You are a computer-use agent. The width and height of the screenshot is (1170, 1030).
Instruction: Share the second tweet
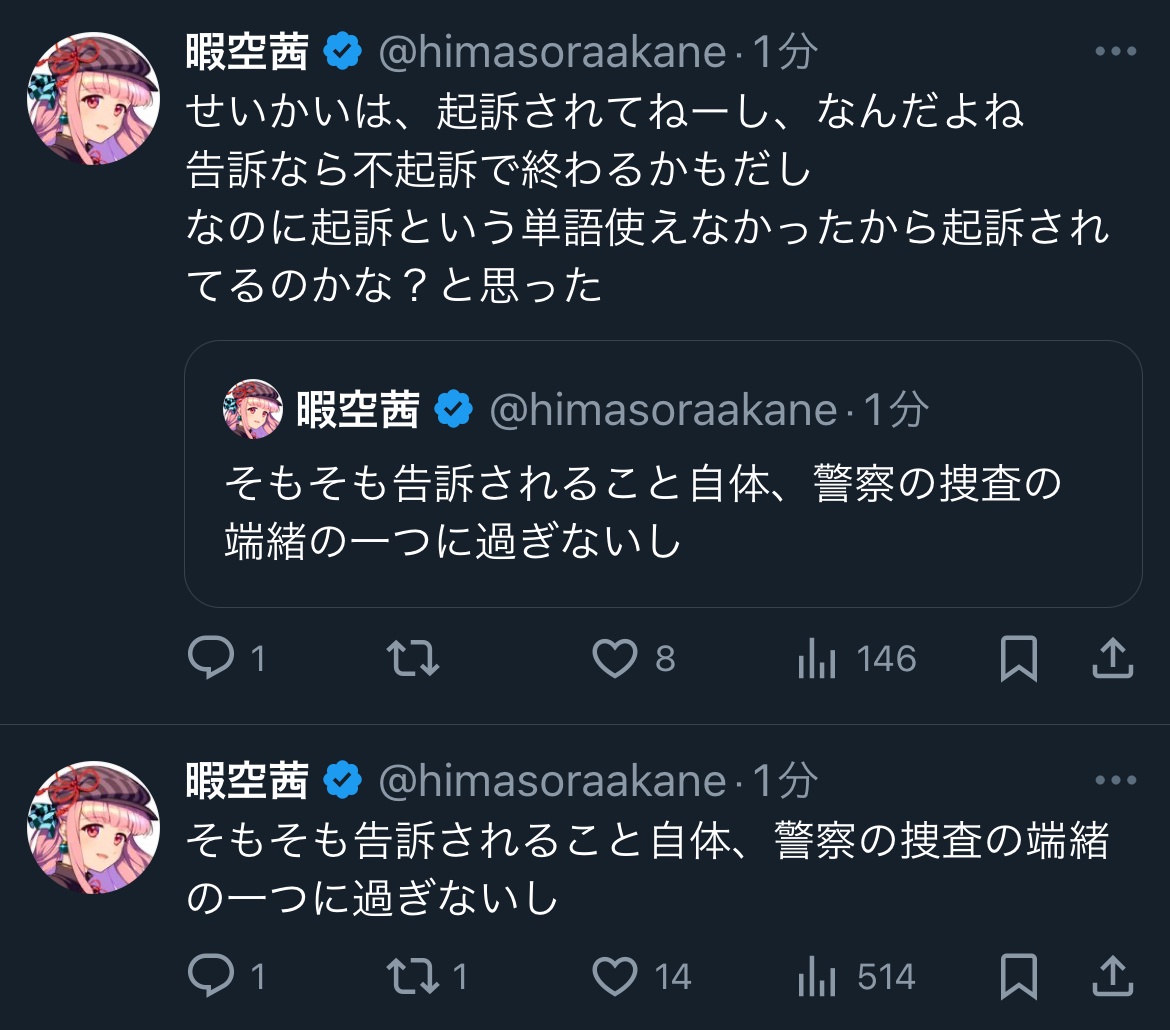click(x=1112, y=976)
